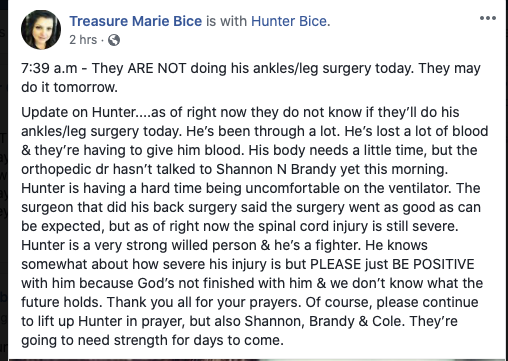The height and width of the screenshot is (361, 508).
Task: Click the '7:39 a.m' update line
Action: point(251,68)
